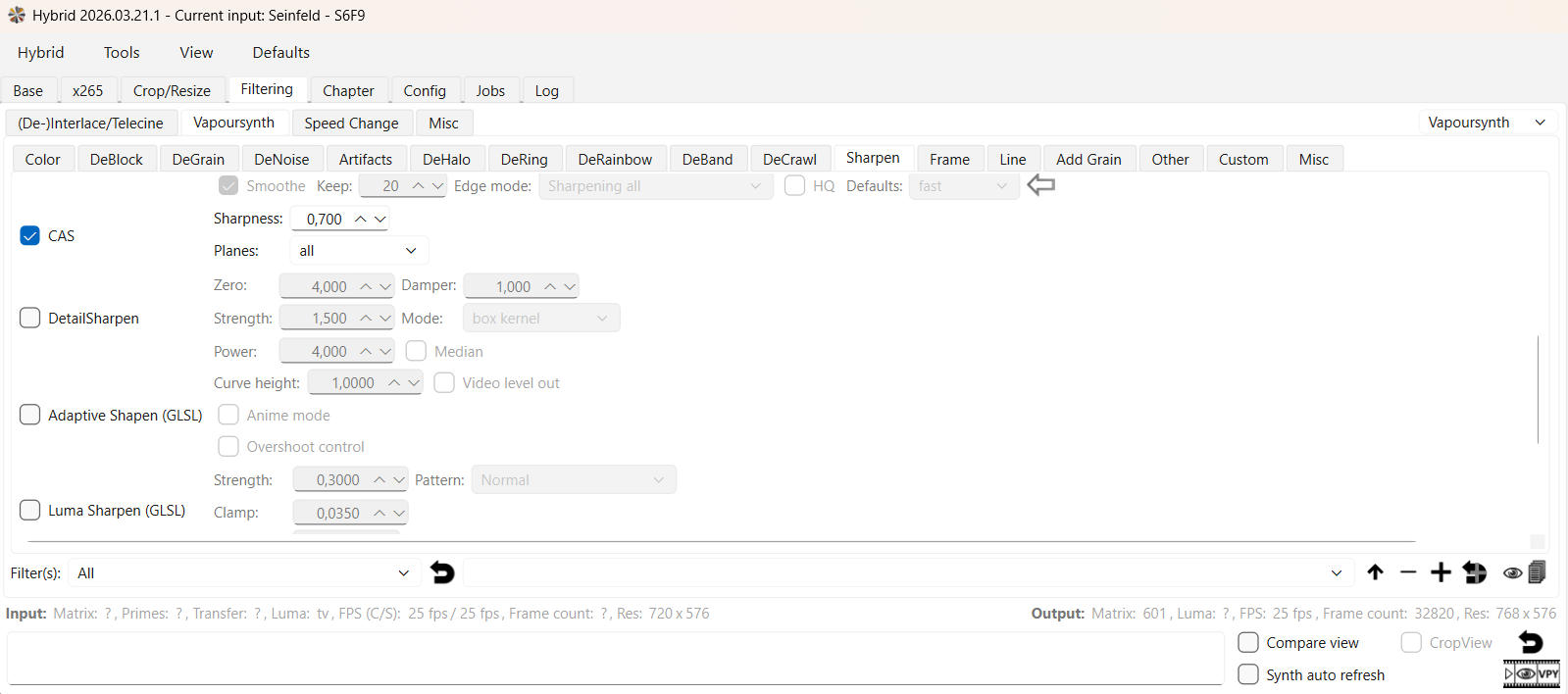This screenshot has width=1568, height=694.
Task: Open Vapoursynth dropdown at top right
Action: (x=1487, y=122)
